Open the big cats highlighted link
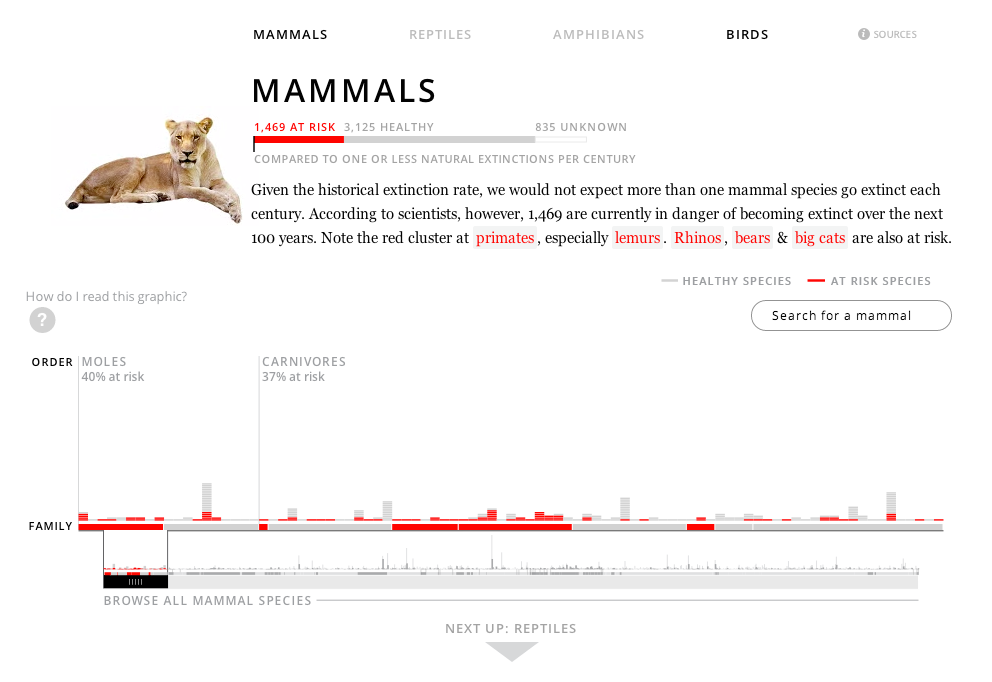 pyautogui.click(x=820, y=238)
